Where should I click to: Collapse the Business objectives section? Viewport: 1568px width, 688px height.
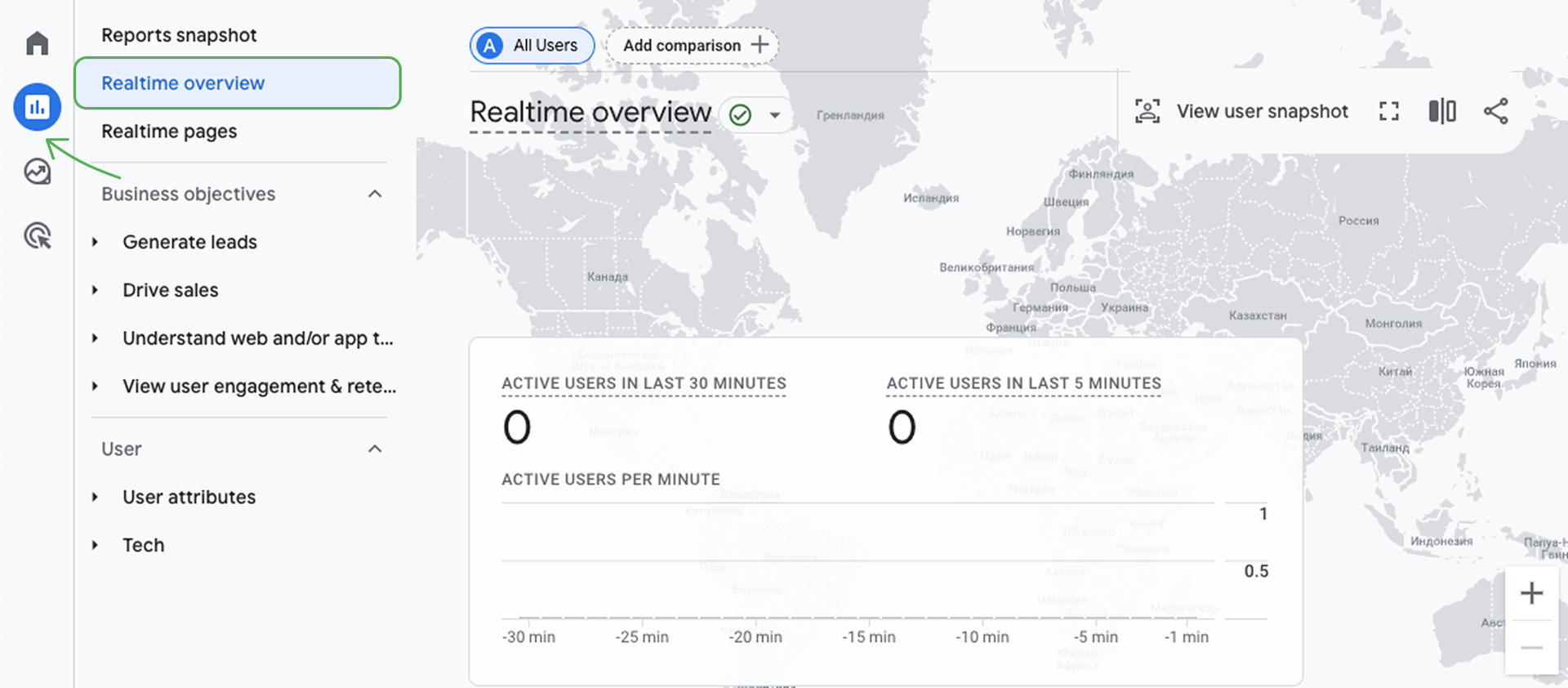(375, 194)
